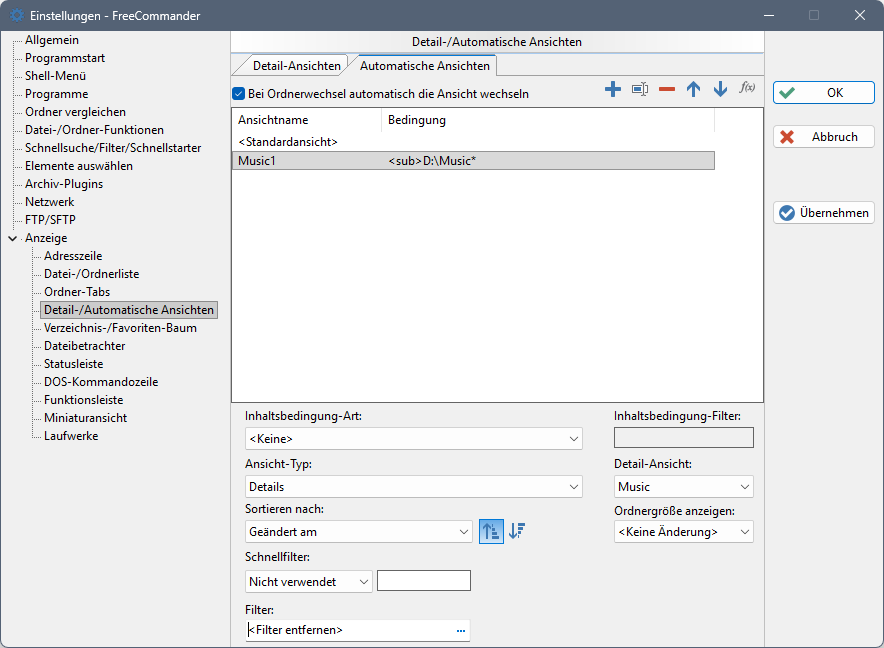884x648 pixels.
Task: Toggle automatic view change on folder change
Action: [238, 94]
